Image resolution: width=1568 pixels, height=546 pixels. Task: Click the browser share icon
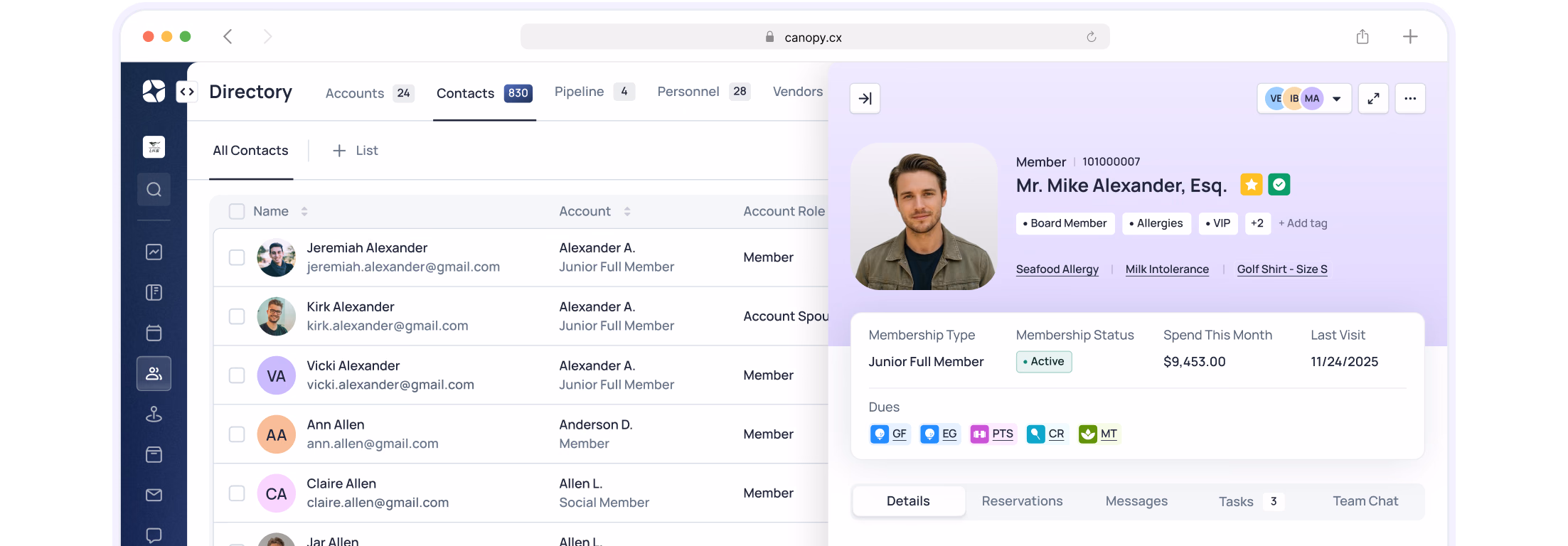pyautogui.click(x=1362, y=36)
